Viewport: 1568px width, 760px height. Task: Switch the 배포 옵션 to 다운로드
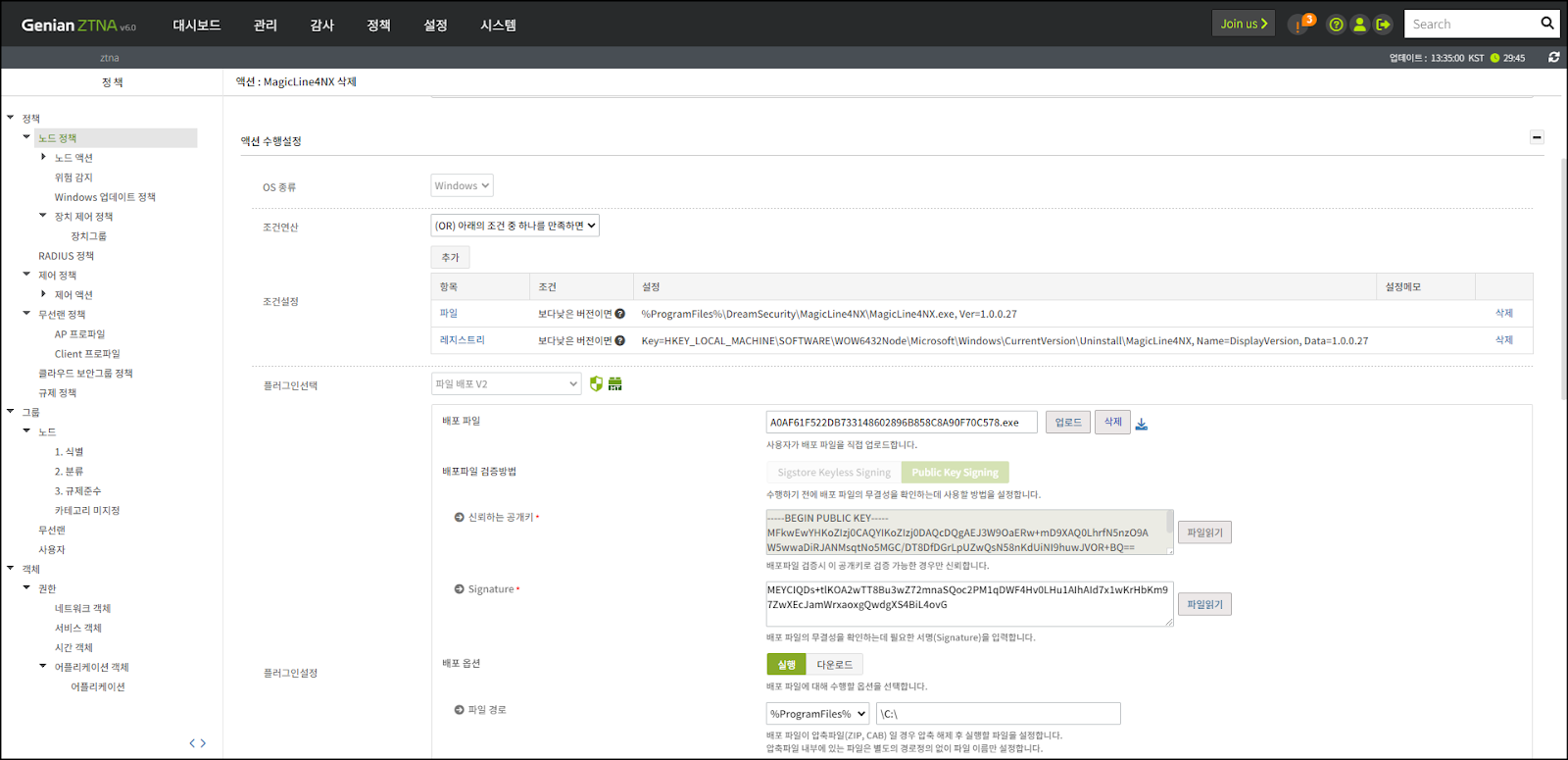(x=834, y=665)
